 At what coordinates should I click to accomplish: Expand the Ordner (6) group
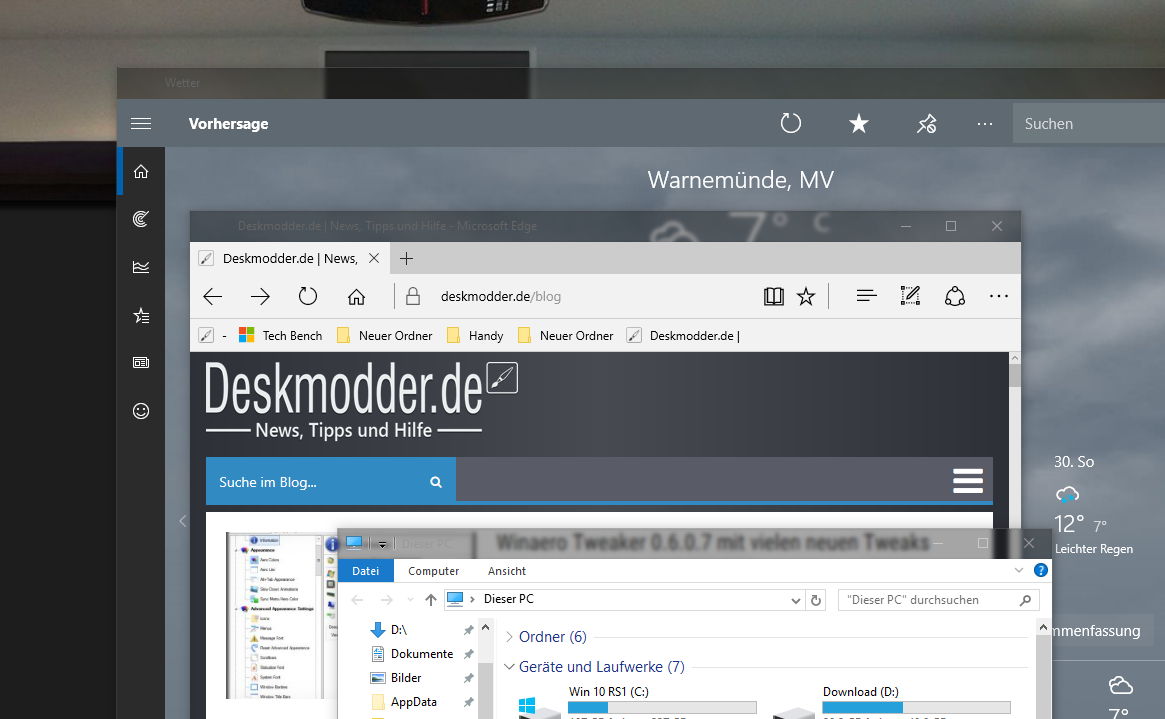pyautogui.click(x=510, y=637)
